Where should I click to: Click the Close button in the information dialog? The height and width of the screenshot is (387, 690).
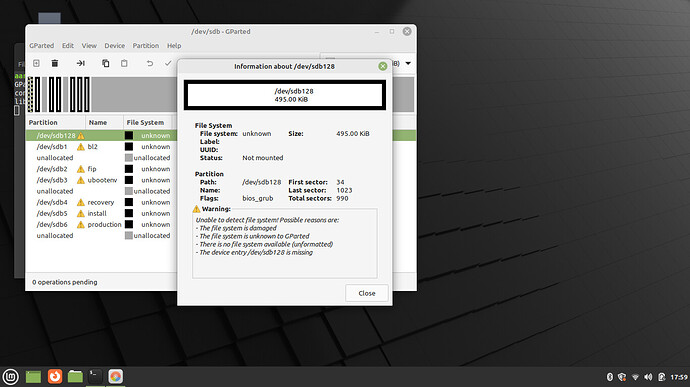pyautogui.click(x=367, y=293)
